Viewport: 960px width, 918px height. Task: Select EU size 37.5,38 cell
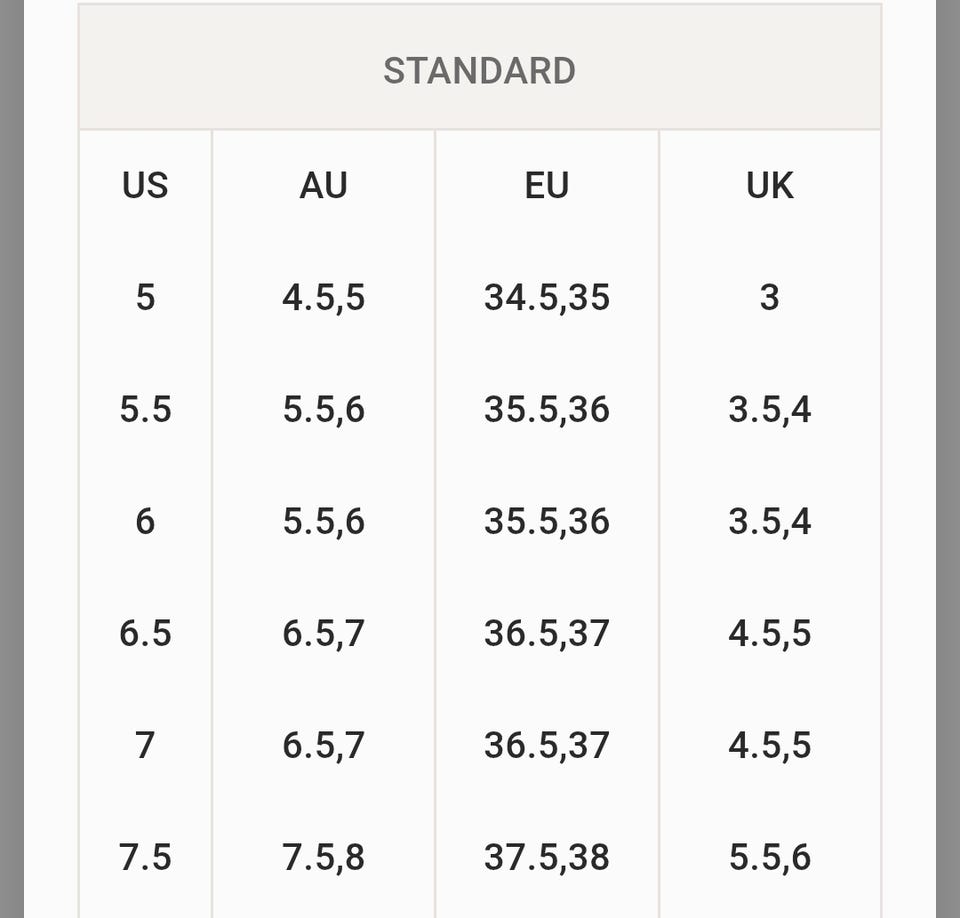pos(546,857)
